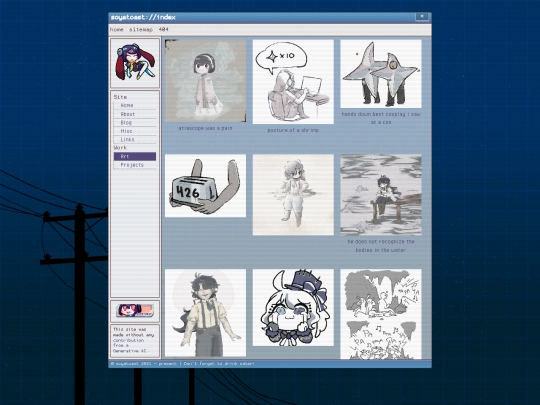Click the 'Site' sidebar heading
The height and width of the screenshot is (405, 540).
pos(120,97)
